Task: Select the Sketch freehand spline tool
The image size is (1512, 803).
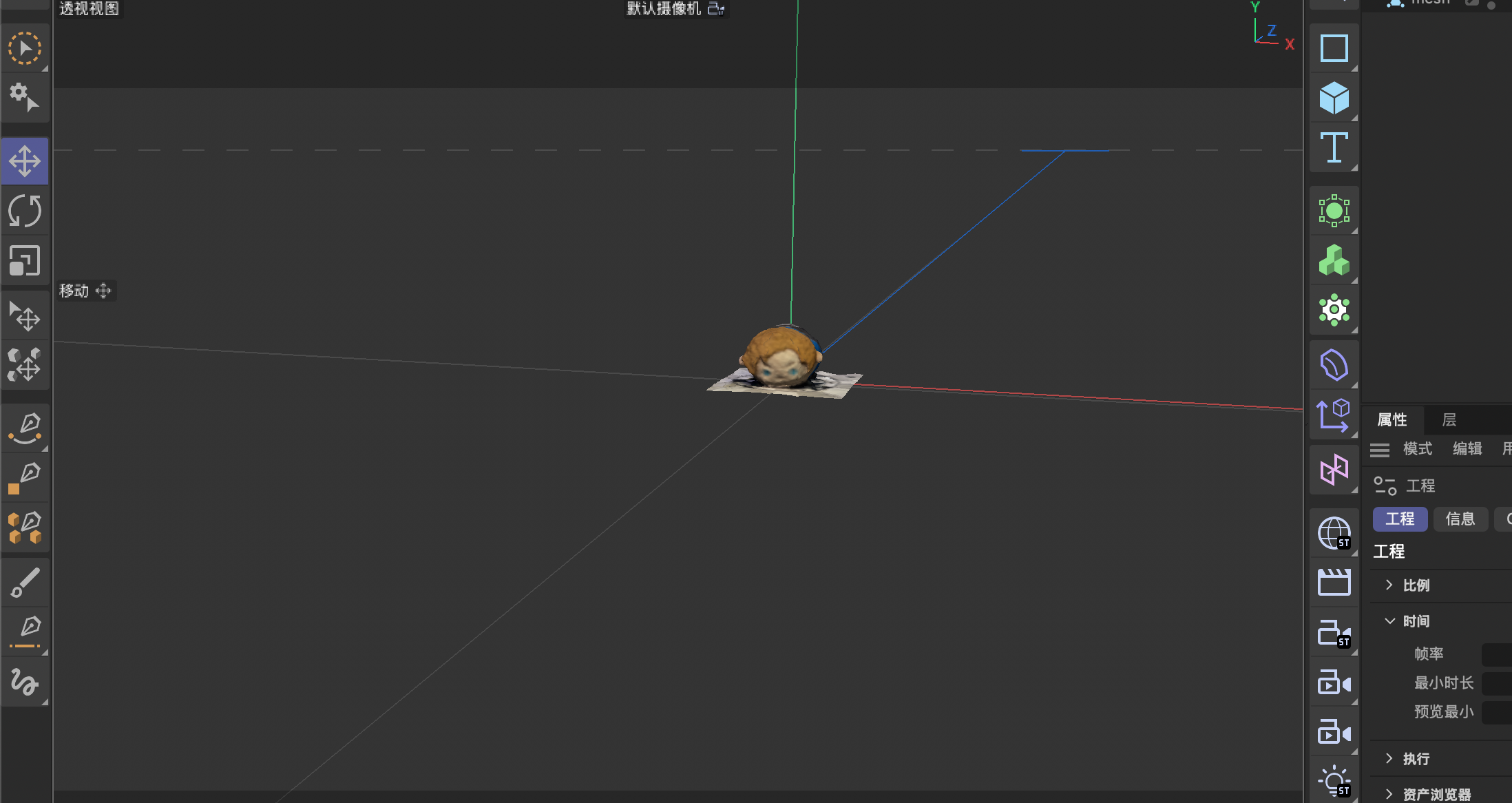Action: click(25, 681)
